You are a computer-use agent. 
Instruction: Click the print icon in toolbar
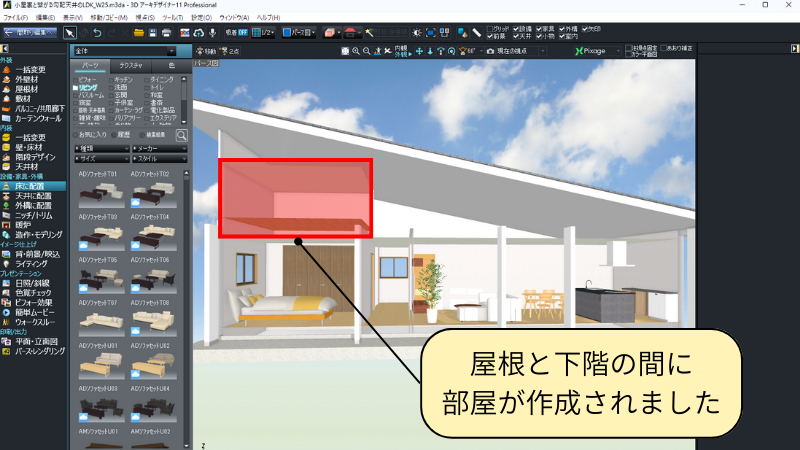click(166, 33)
